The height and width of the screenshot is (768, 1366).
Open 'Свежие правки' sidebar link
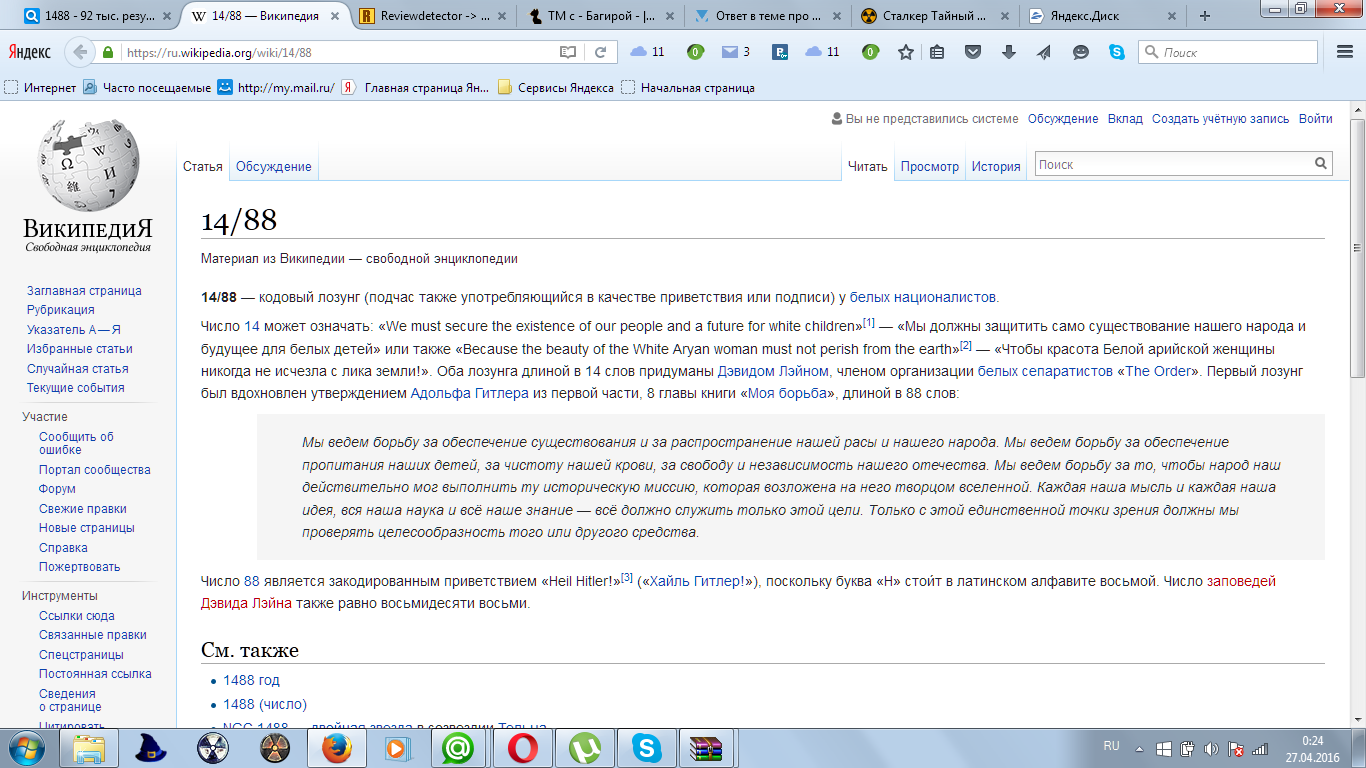tap(83, 509)
